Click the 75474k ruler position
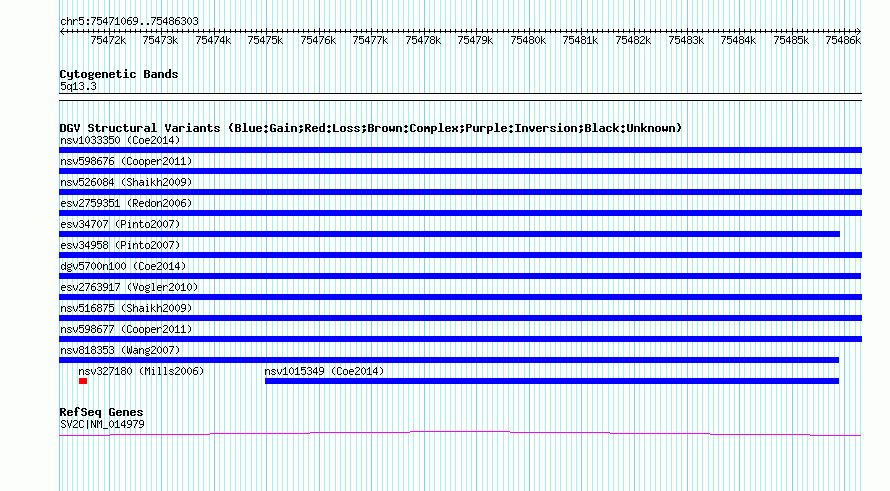This screenshot has width=890, height=491. click(x=213, y=40)
